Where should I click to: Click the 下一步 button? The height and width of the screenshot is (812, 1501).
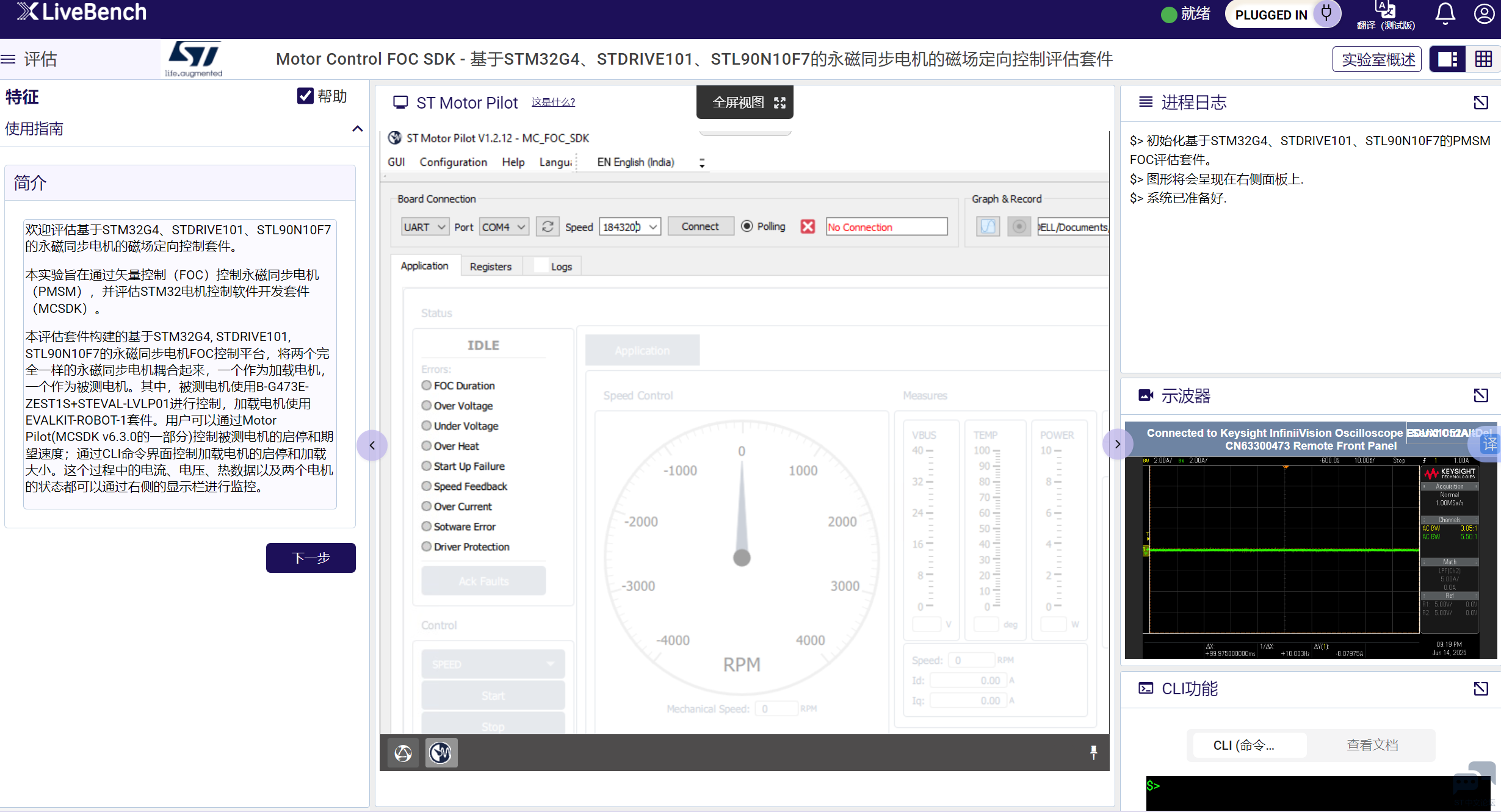coord(311,558)
